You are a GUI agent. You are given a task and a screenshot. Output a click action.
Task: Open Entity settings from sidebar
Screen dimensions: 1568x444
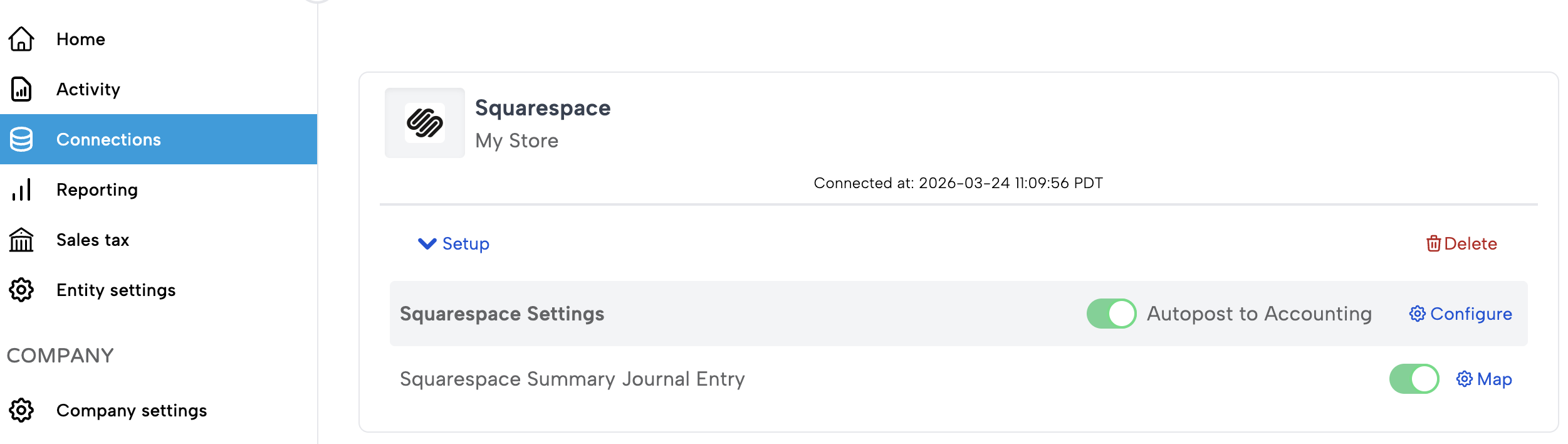(115, 290)
